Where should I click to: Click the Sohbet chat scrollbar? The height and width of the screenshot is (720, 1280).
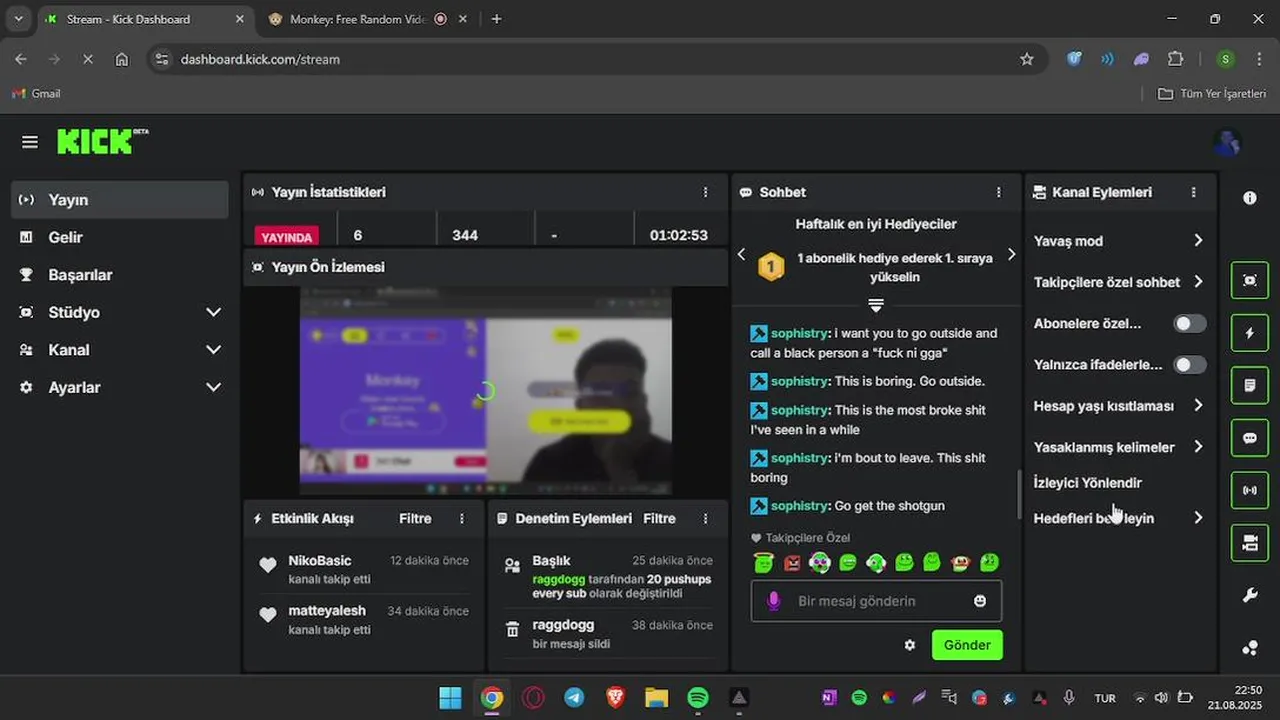[1020, 493]
